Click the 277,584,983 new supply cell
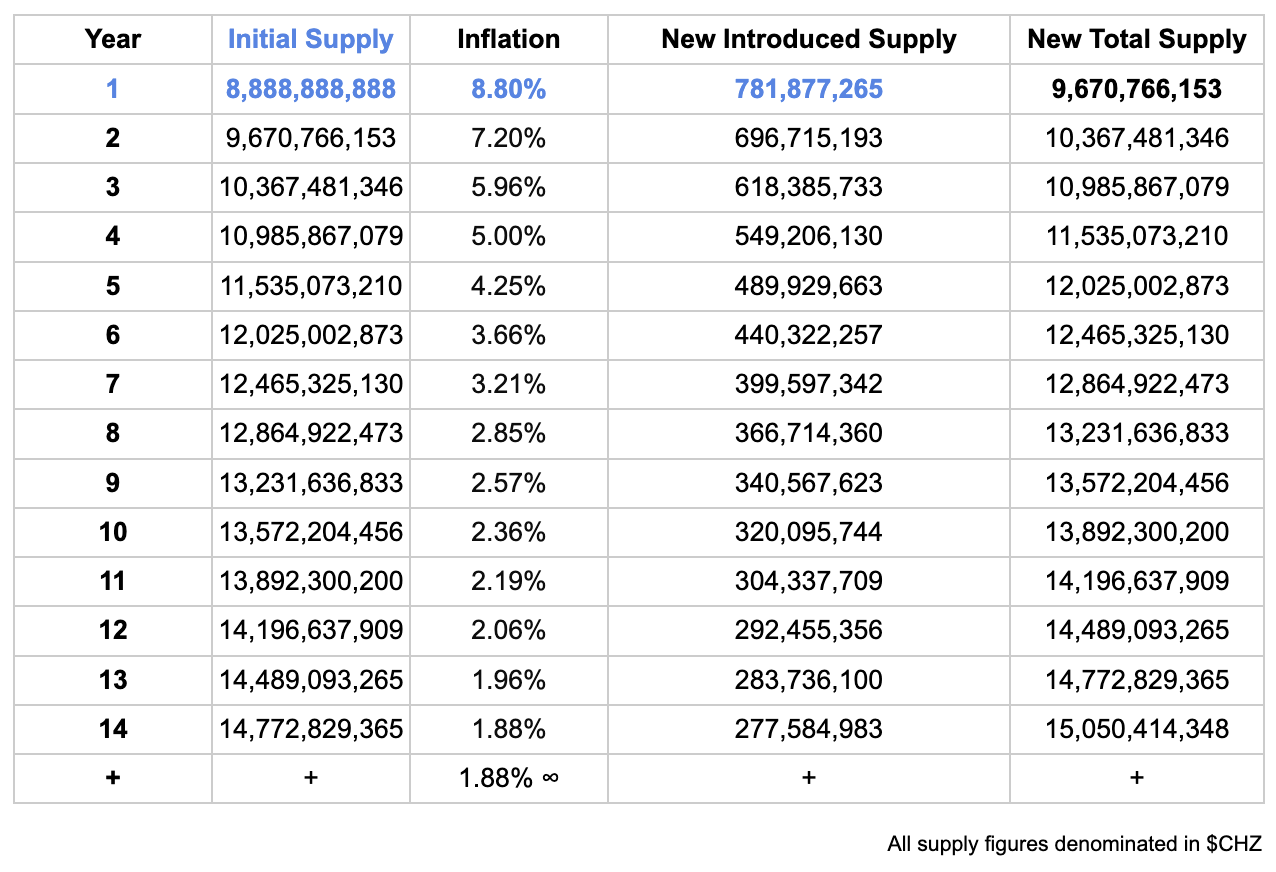Image resolution: width=1276 pixels, height=872 pixels. click(808, 729)
